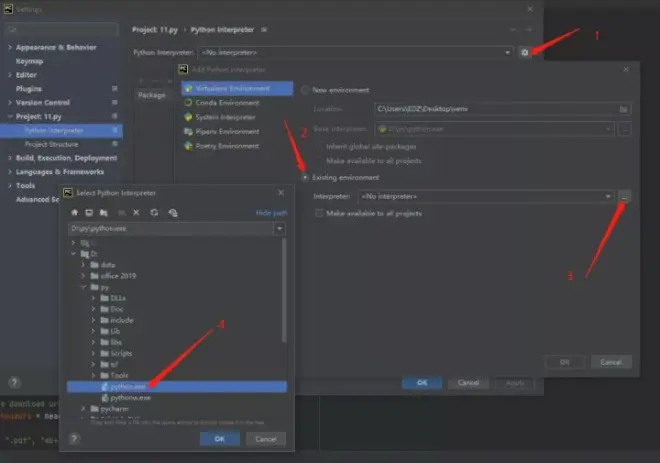660x463 pixels.
Task: Open Project Structure settings page
Action: (51, 144)
